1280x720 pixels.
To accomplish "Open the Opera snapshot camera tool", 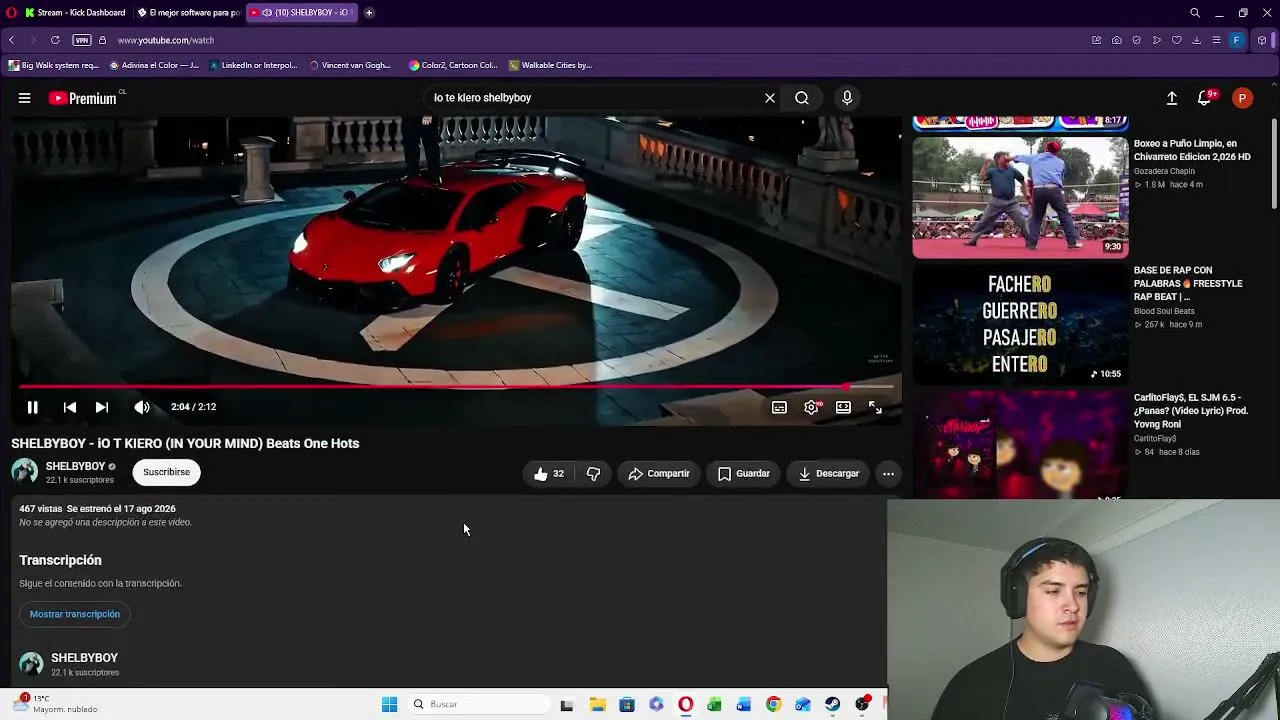I will tap(1116, 40).
